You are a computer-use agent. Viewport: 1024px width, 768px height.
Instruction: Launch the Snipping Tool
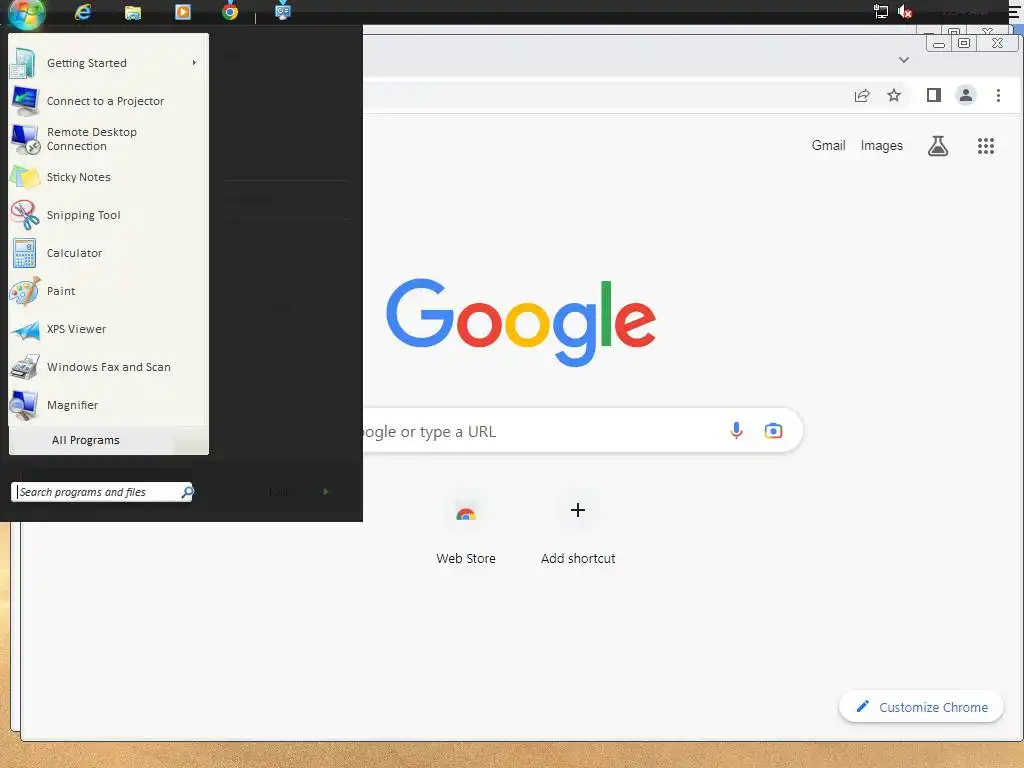108,215
